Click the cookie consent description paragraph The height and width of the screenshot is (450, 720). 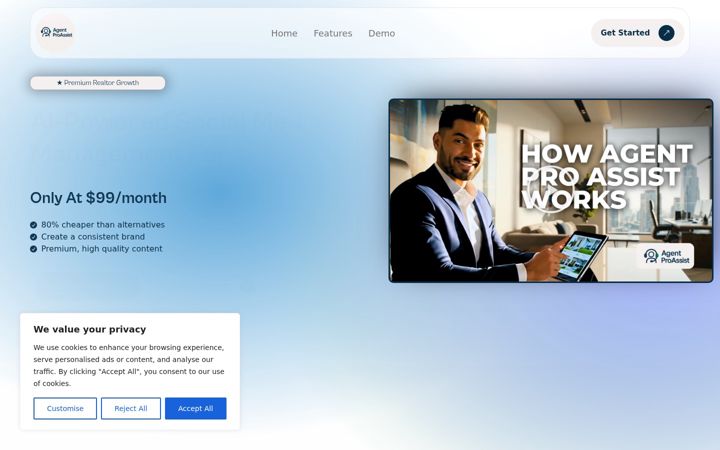[129, 366]
